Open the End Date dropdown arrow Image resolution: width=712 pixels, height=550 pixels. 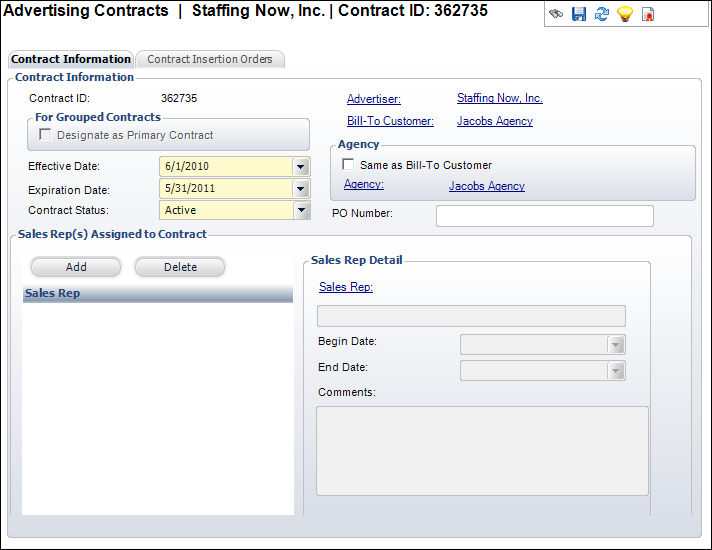click(x=616, y=371)
